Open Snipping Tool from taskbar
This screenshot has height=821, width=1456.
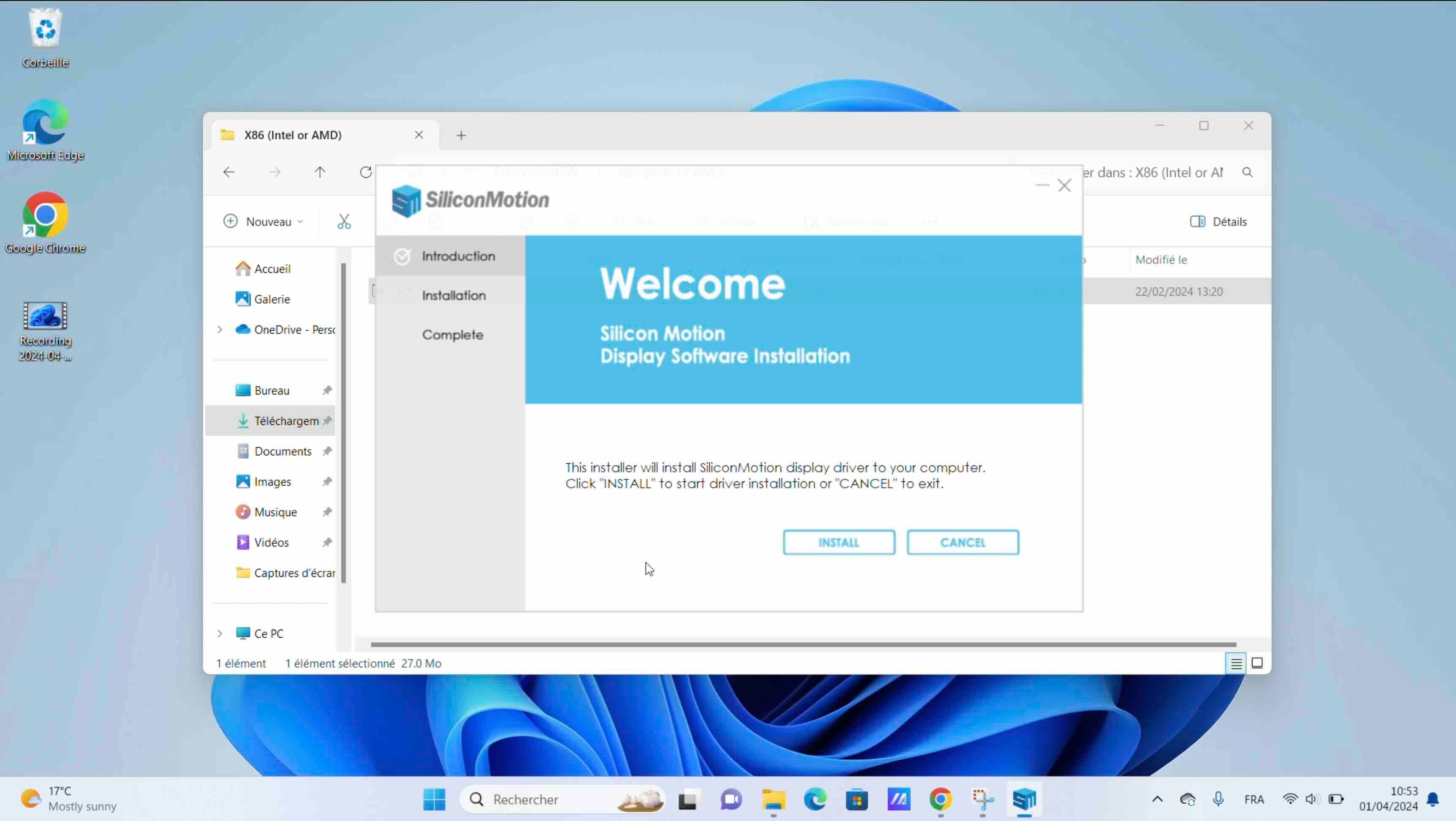point(982,799)
